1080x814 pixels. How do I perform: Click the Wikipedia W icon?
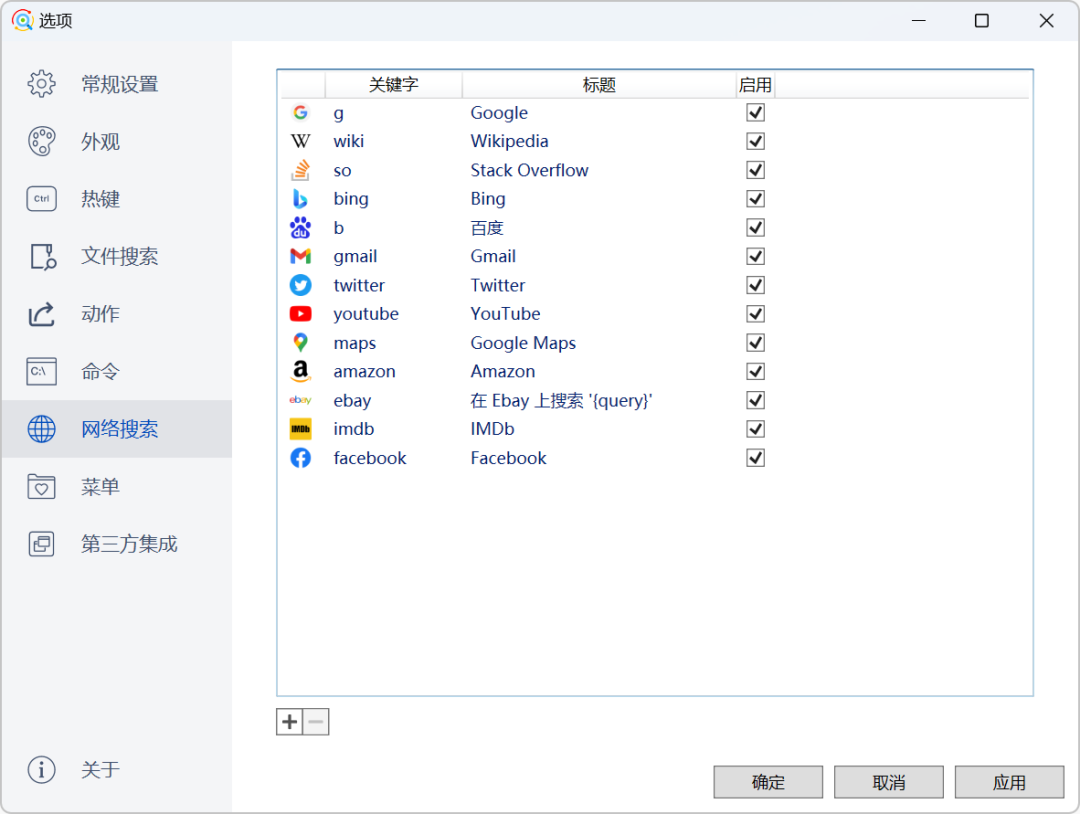[300, 141]
